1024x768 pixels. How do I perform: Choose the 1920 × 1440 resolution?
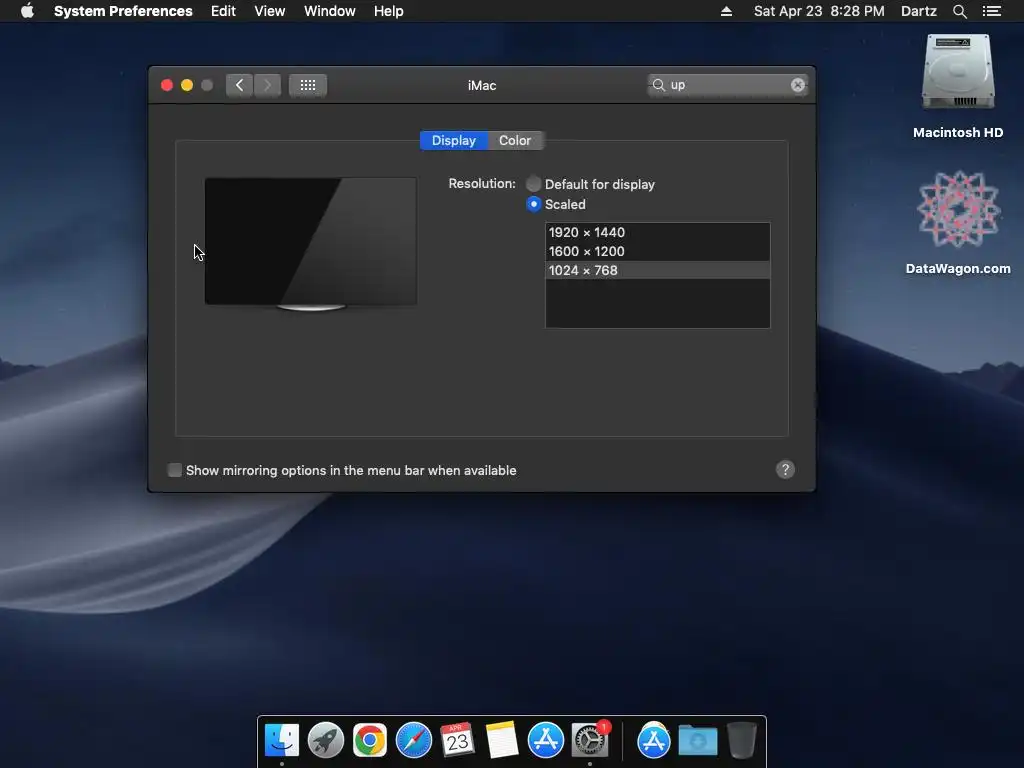(x=658, y=232)
